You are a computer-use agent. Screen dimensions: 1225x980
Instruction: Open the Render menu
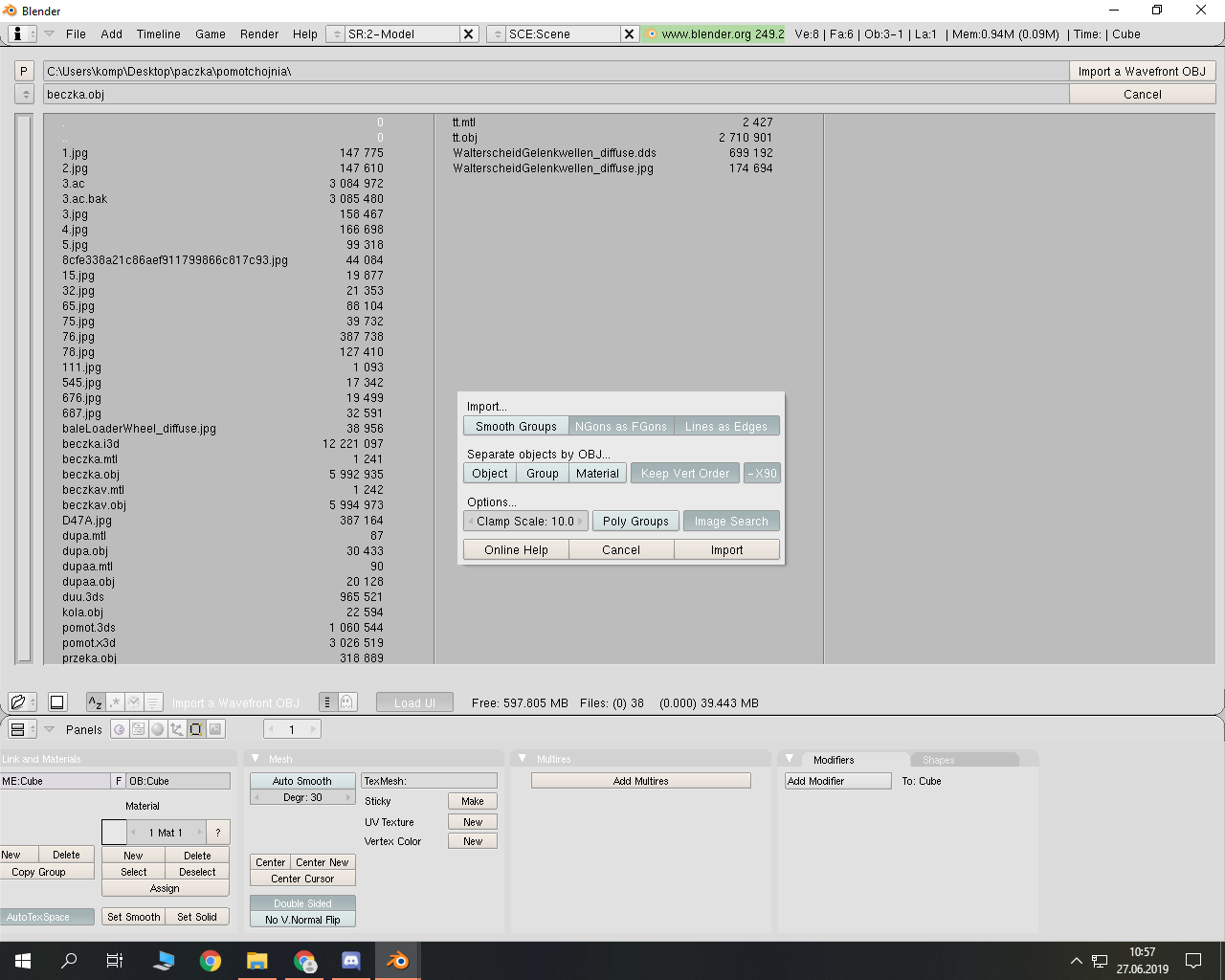pos(259,33)
